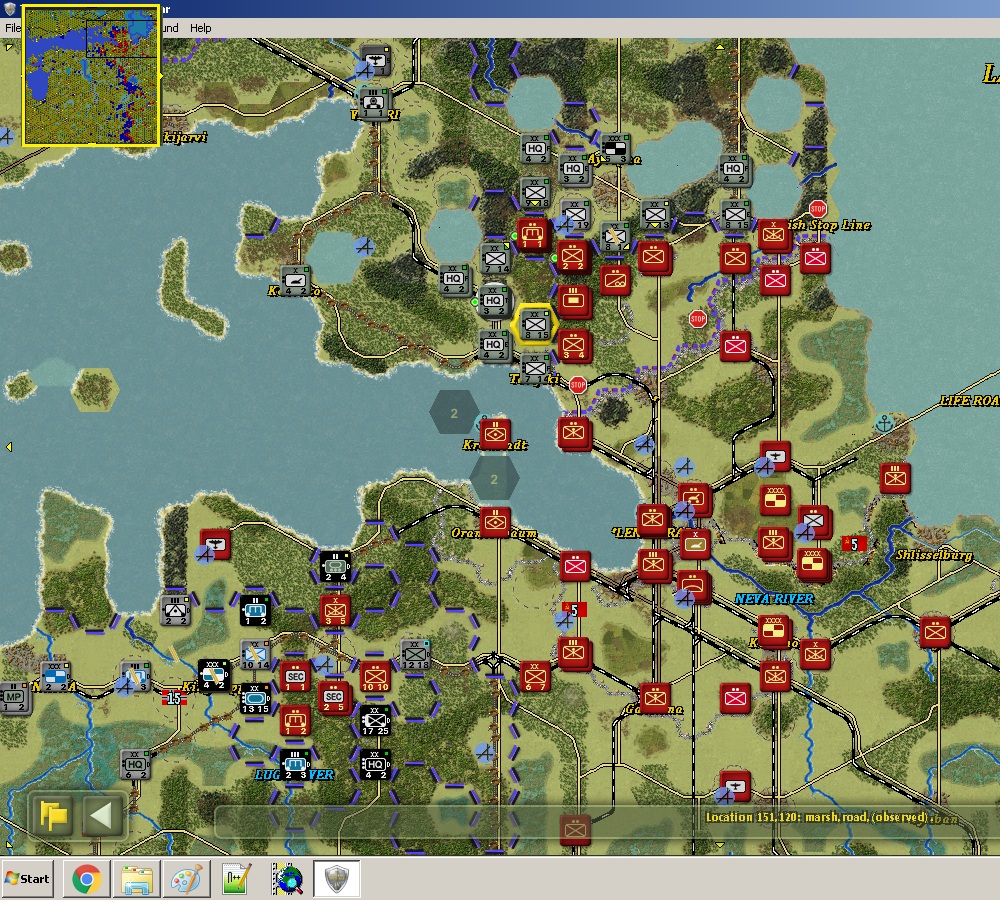1000x900 pixels.
Task: Select the red division unit marked 6 7
Action: coord(535,677)
